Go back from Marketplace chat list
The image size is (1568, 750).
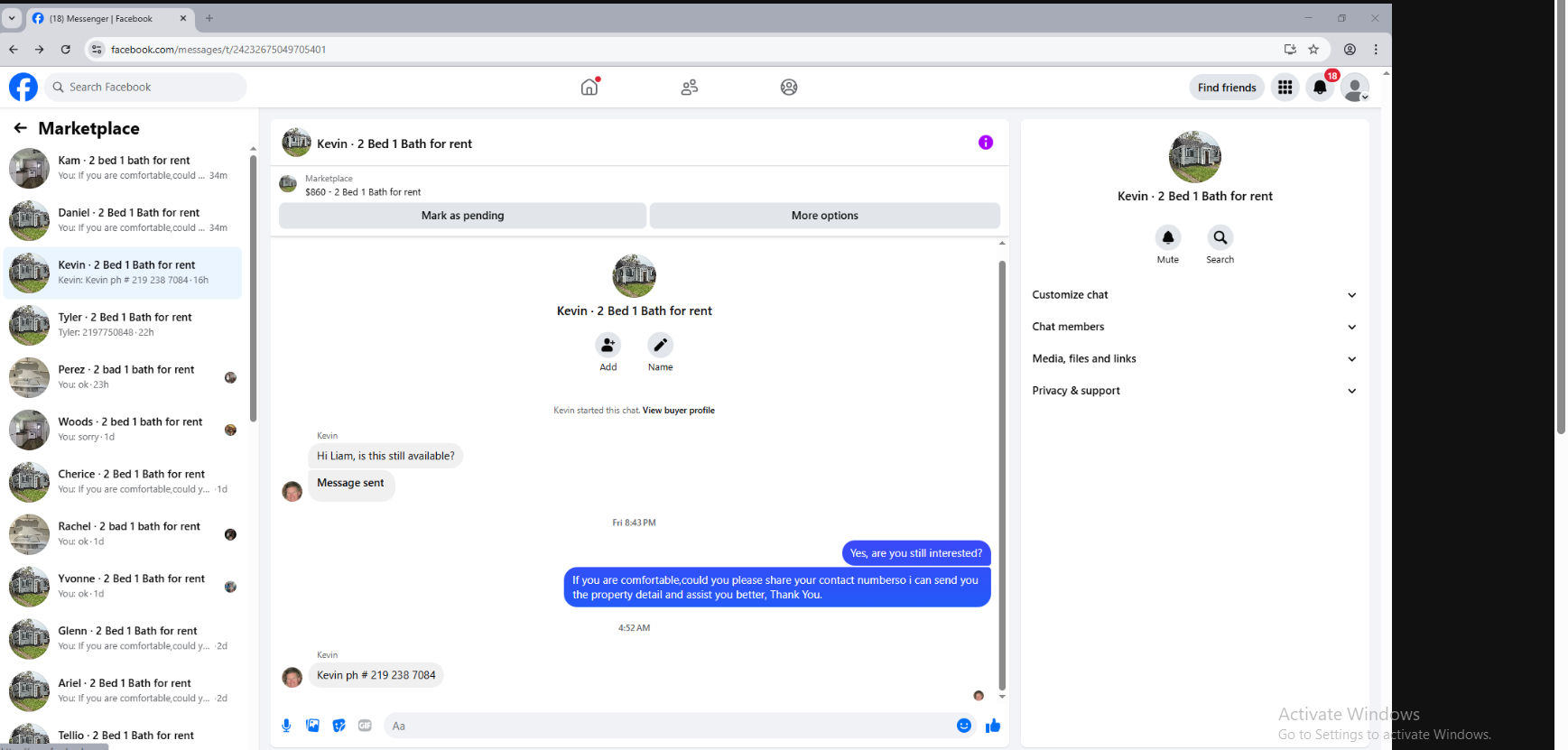coord(20,128)
